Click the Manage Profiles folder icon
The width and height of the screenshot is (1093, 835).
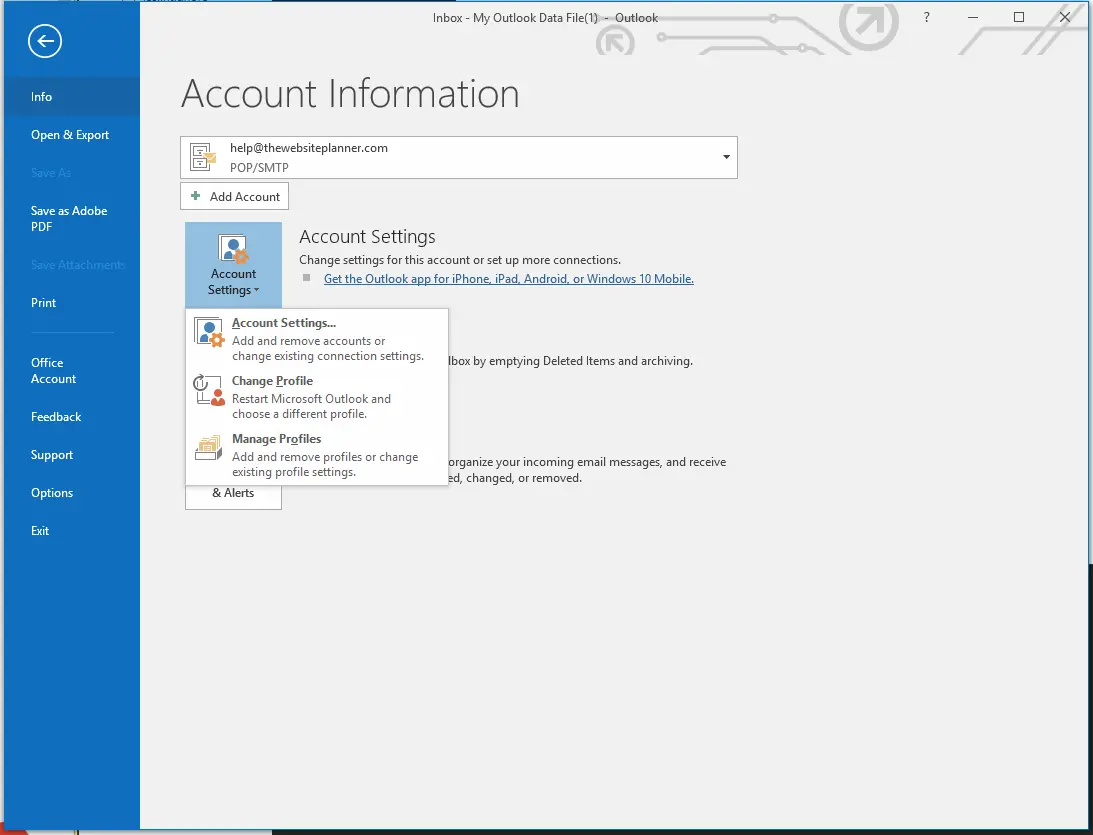point(208,448)
